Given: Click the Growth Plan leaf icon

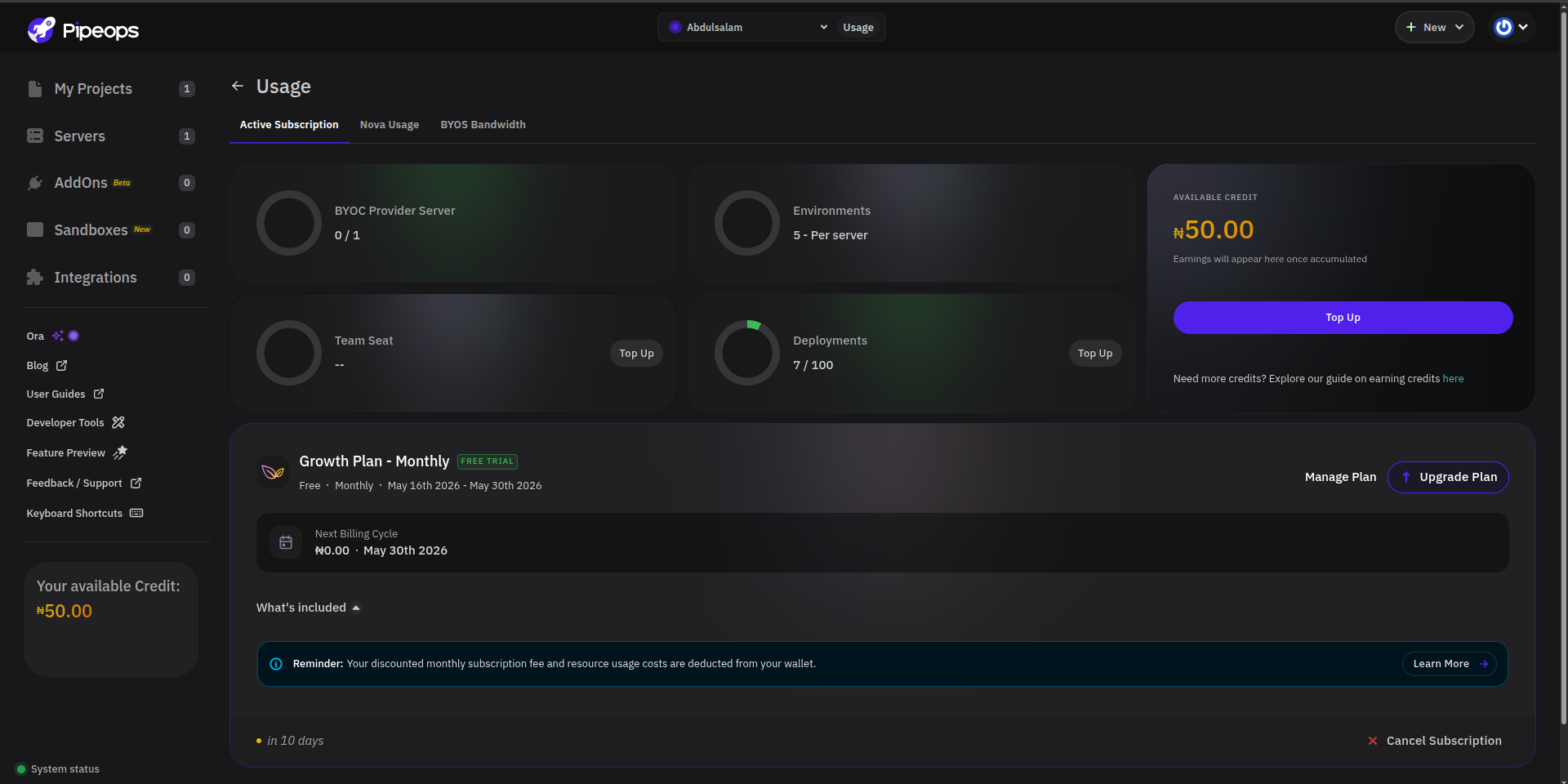Looking at the screenshot, I should [x=273, y=472].
